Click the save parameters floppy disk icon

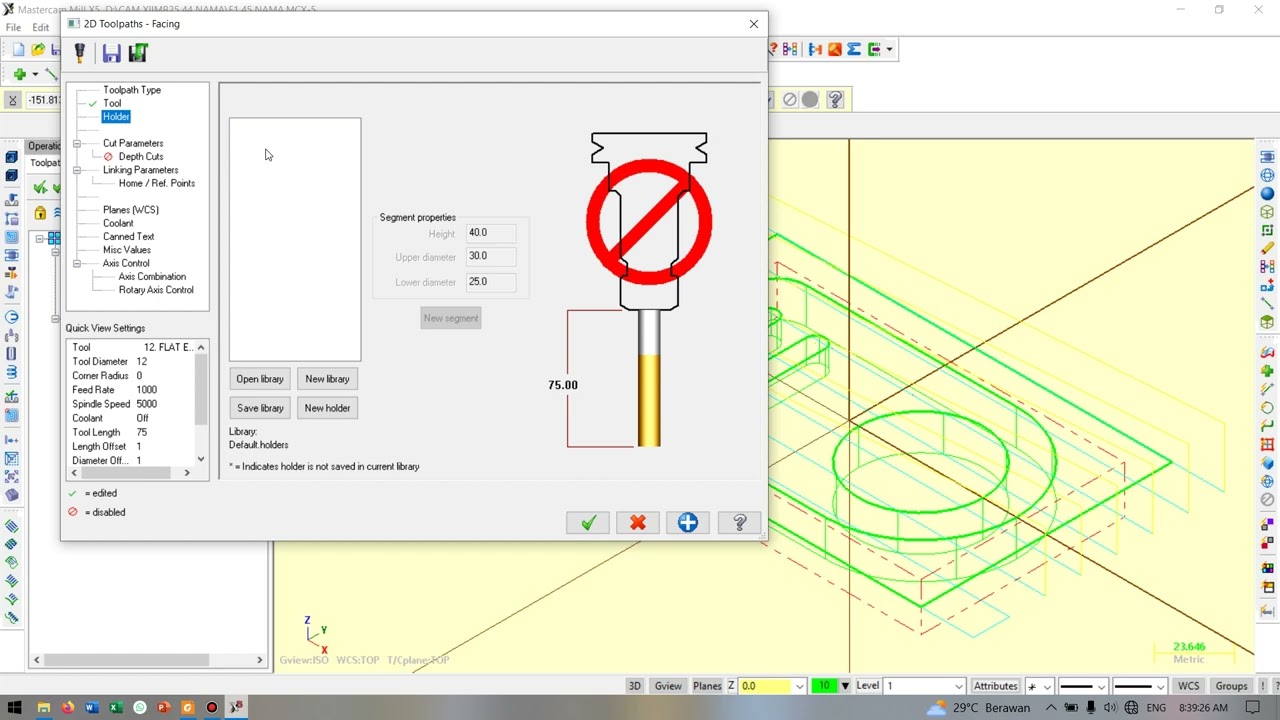pos(111,52)
